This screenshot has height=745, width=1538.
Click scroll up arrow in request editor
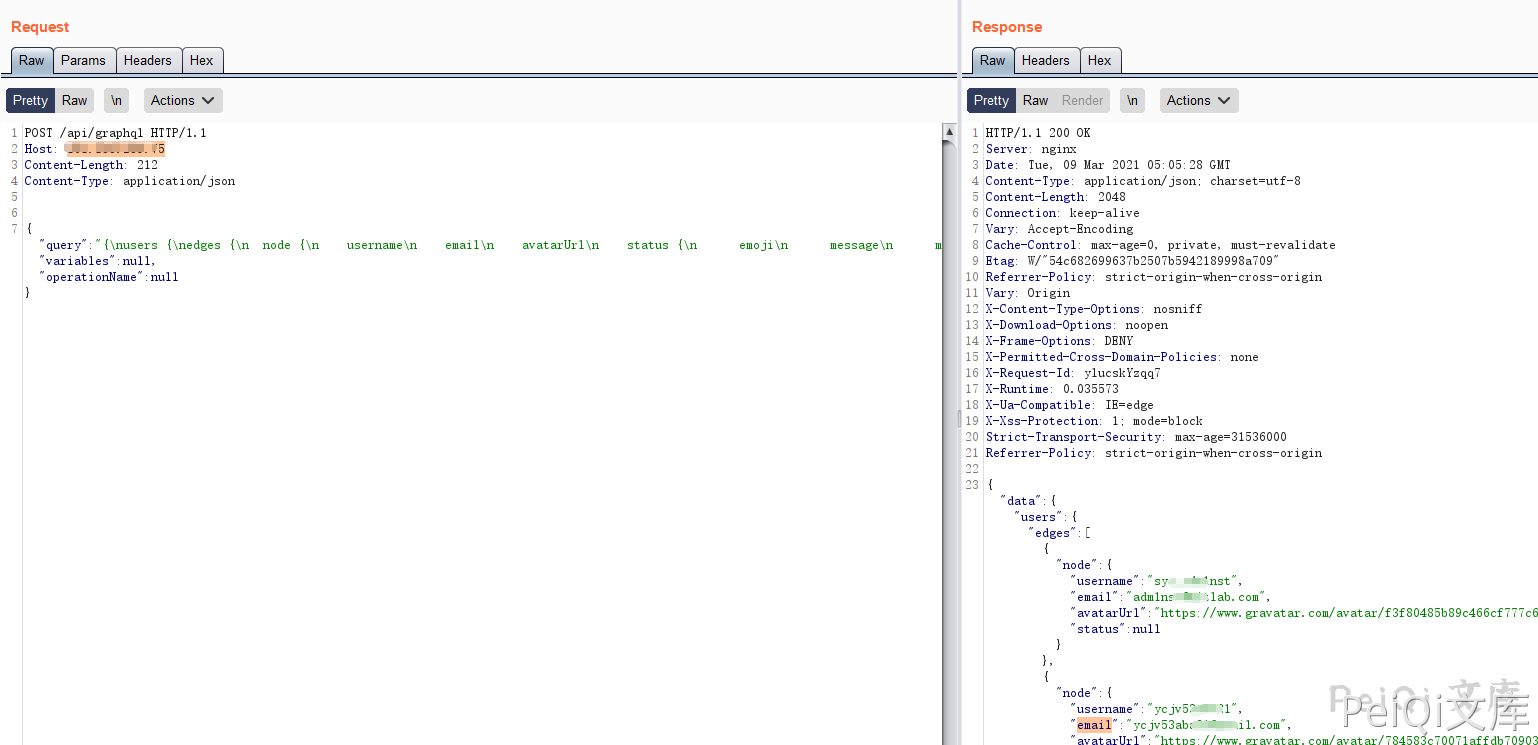[949, 131]
